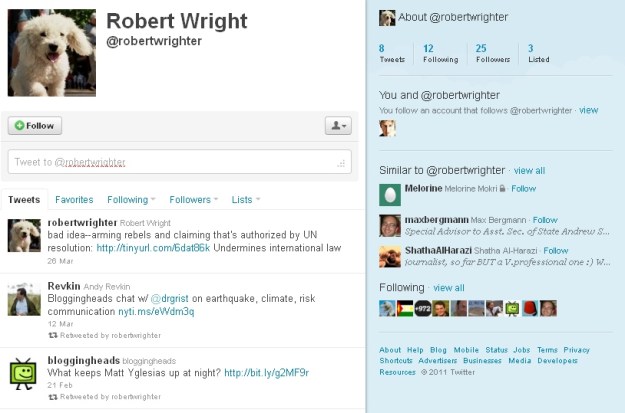Click the red fez avatar in Following
The height and width of the screenshot is (413, 625).
coord(530,308)
